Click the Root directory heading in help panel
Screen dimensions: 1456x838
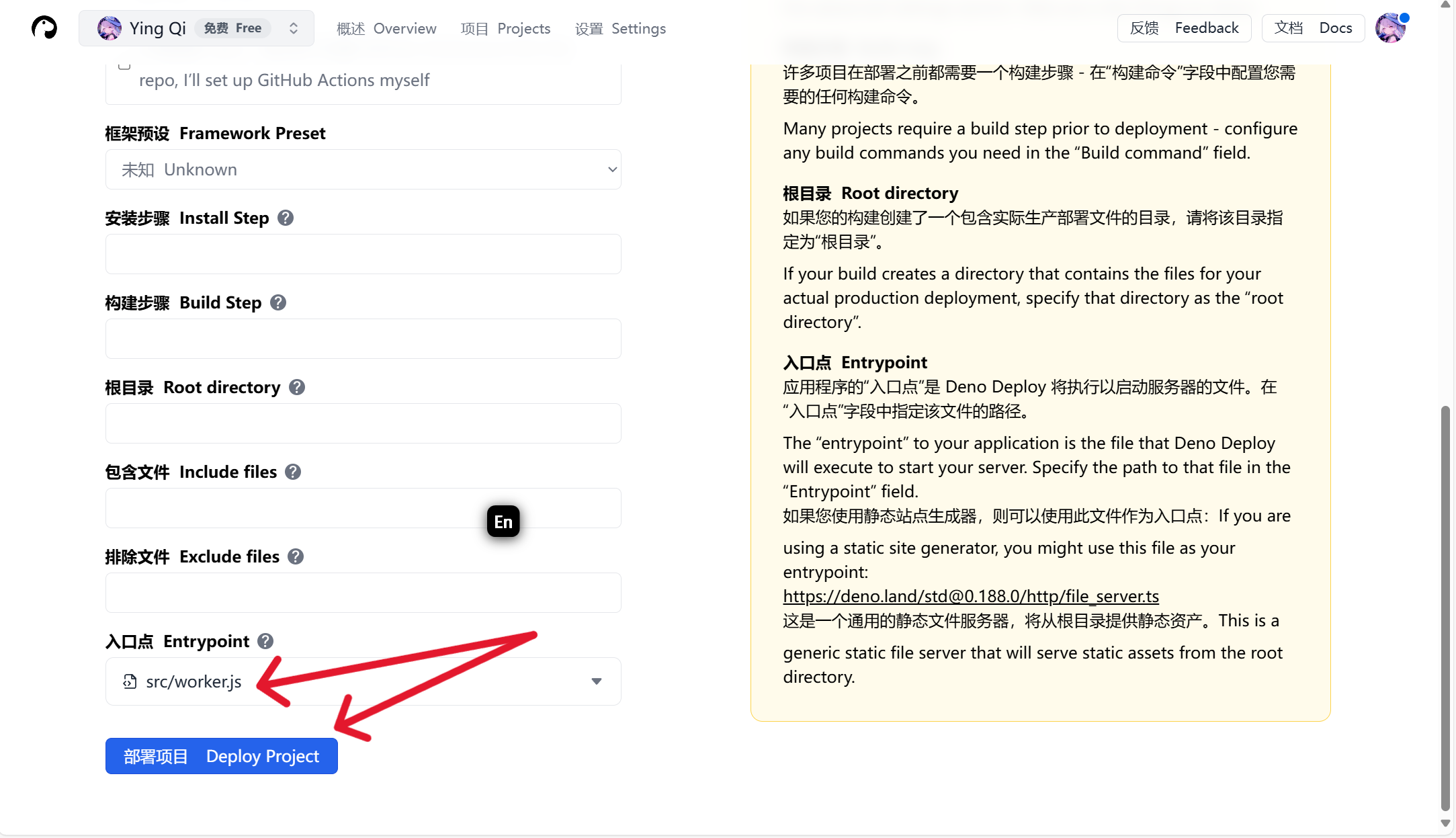(870, 193)
